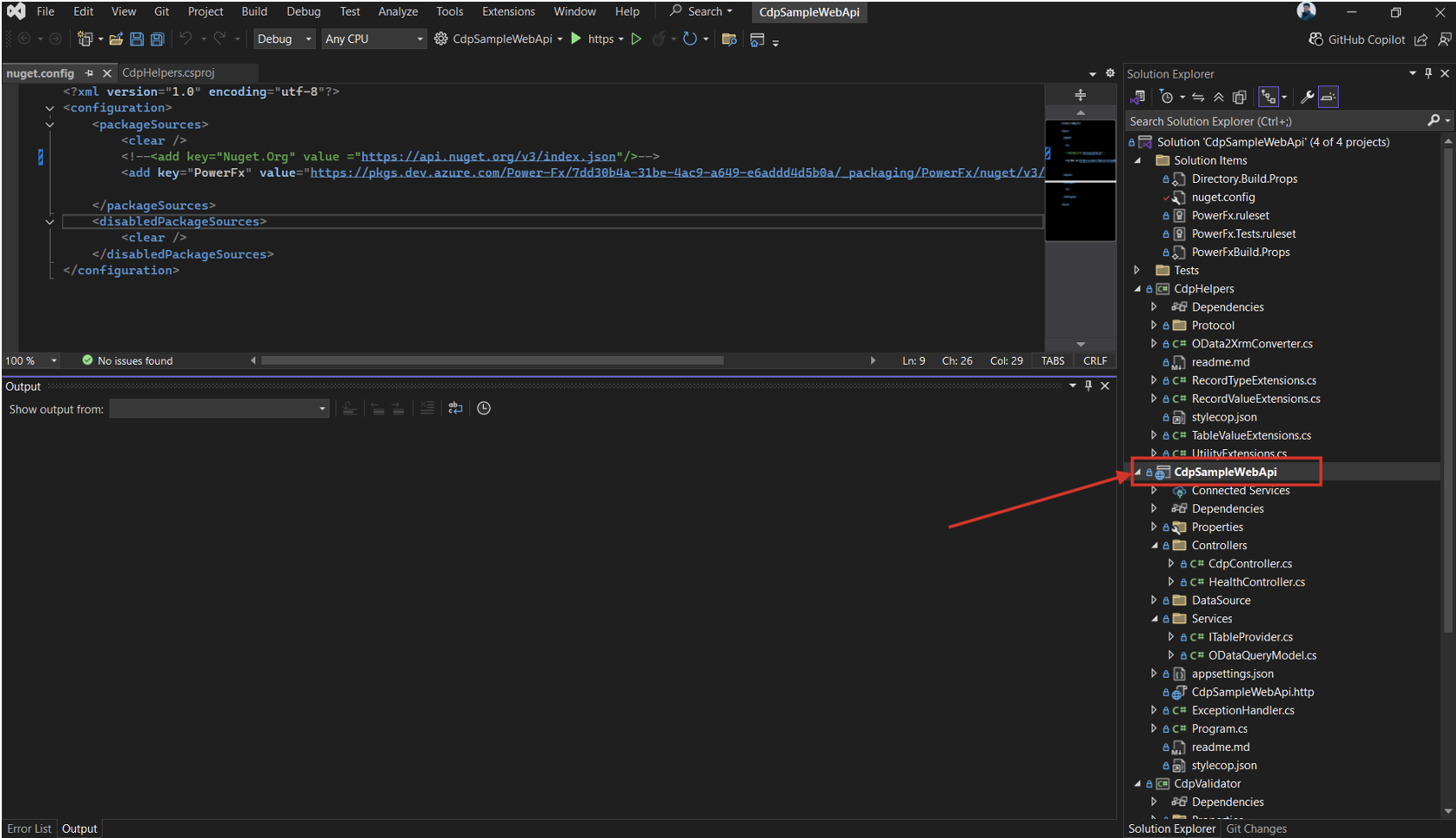This screenshot has height=838, width=1456.
Task: Click the Find in Files folder icon
Action: [x=729, y=39]
